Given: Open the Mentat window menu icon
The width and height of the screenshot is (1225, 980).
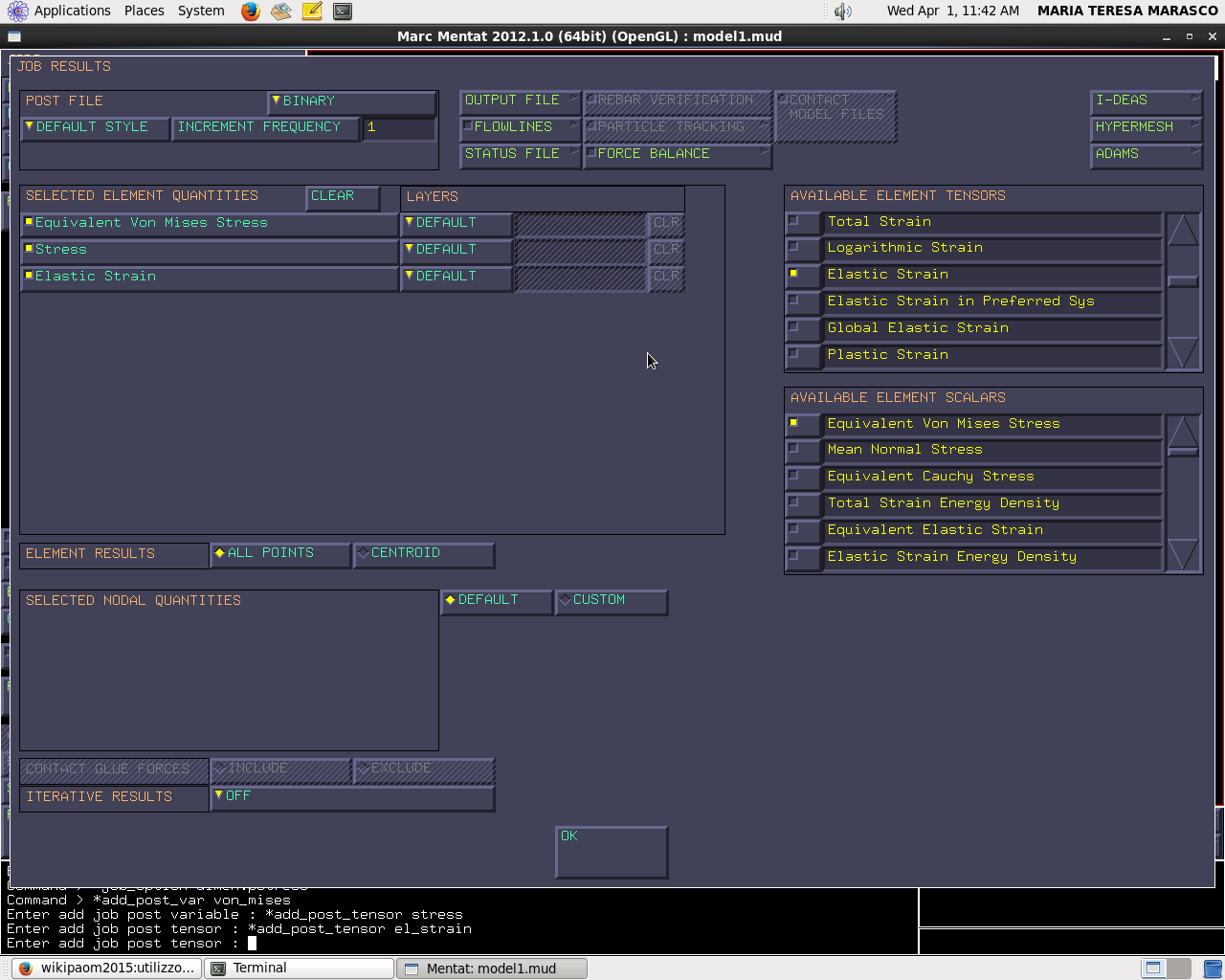Looking at the screenshot, I should point(14,36).
